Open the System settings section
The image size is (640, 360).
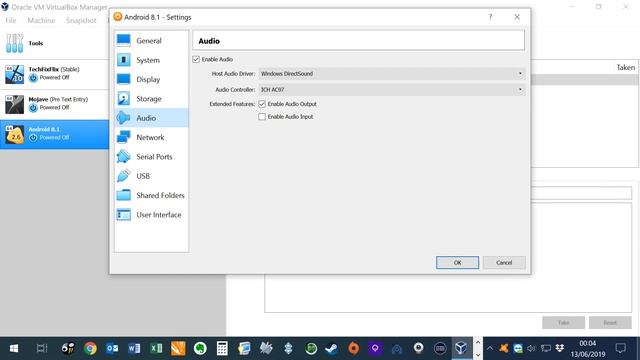click(x=151, y=60)
